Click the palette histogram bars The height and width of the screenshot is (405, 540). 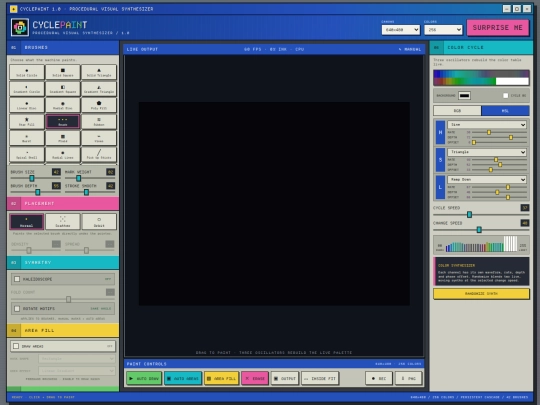481,244
